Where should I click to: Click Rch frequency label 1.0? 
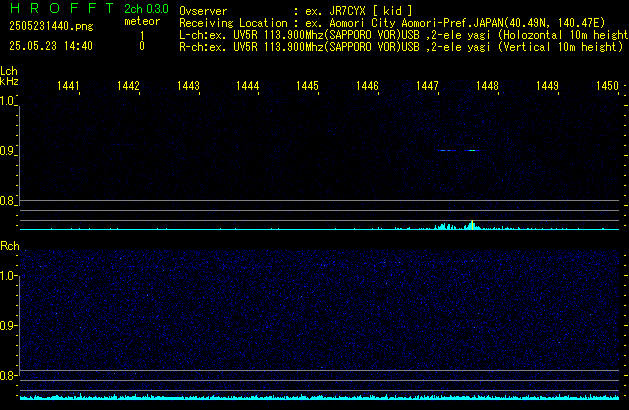point(7,276)
